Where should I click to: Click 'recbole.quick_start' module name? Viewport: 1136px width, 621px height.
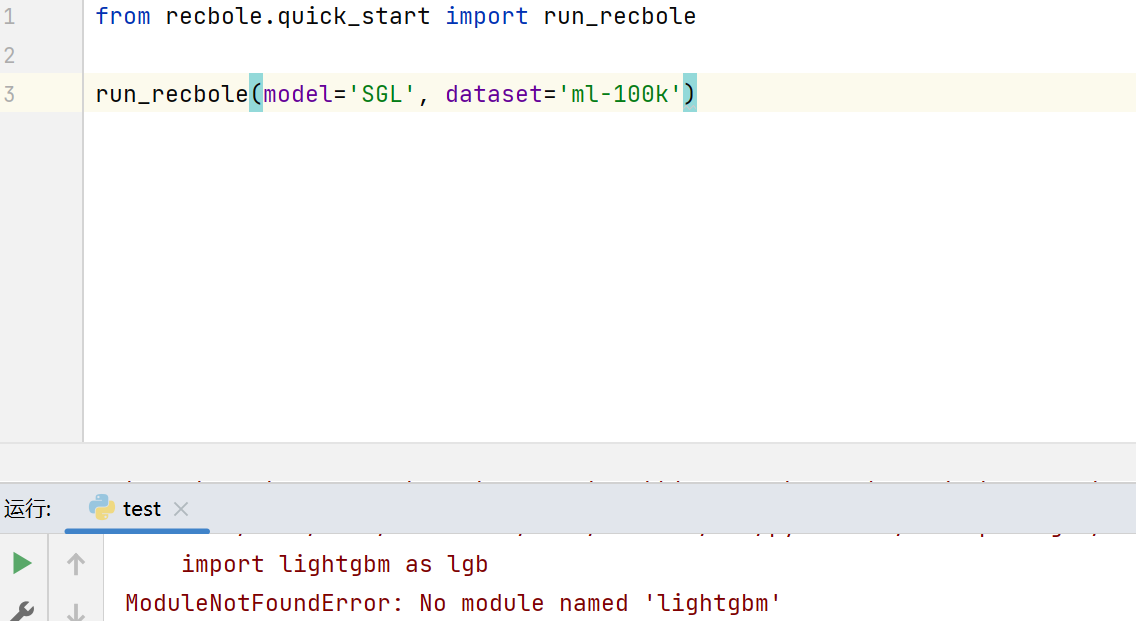point(297,17)
